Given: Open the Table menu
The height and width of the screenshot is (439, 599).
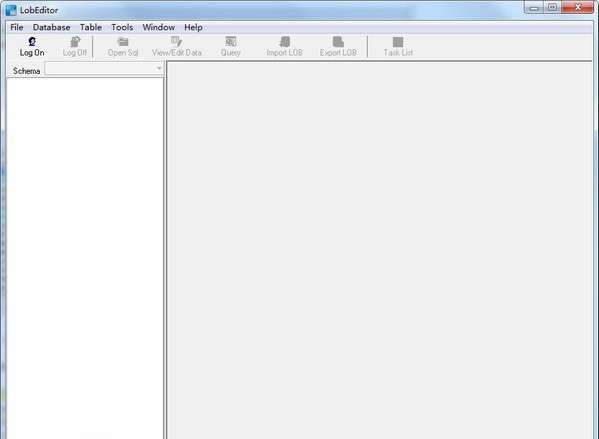Looking at the screenshot, I should [x=91, y=27].
